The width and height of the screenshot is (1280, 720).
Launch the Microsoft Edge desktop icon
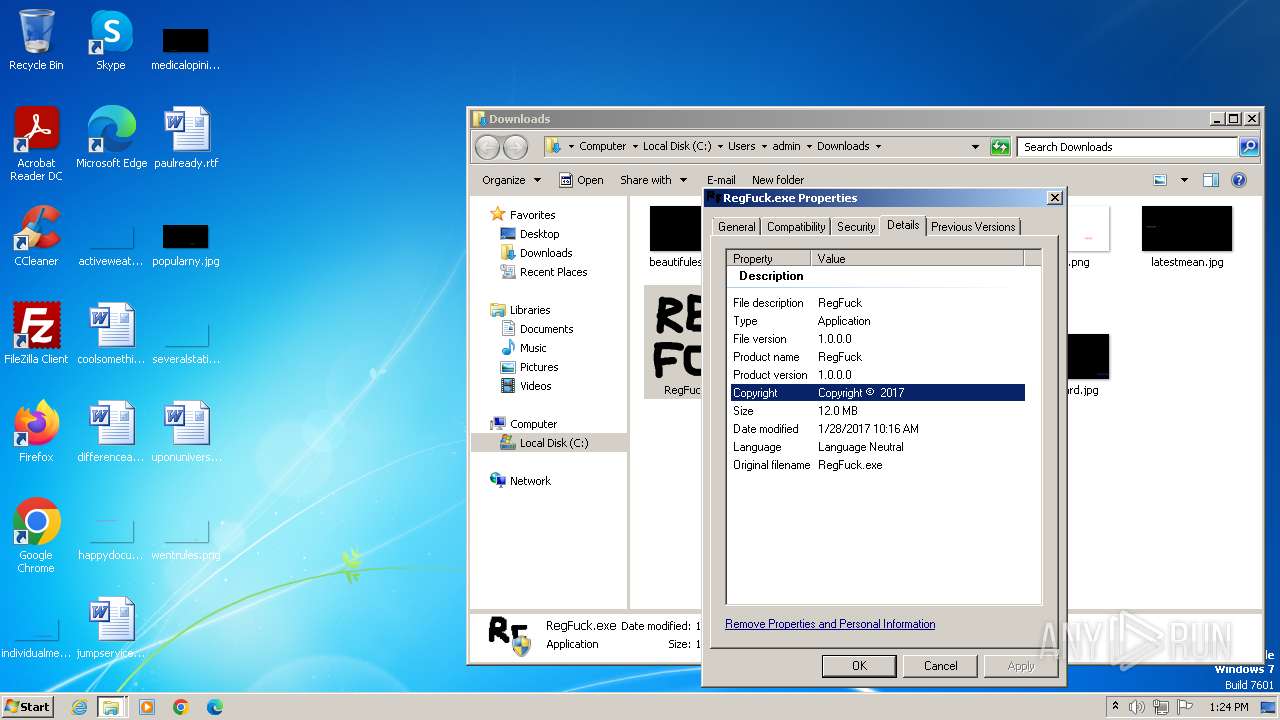pos(111,137)
